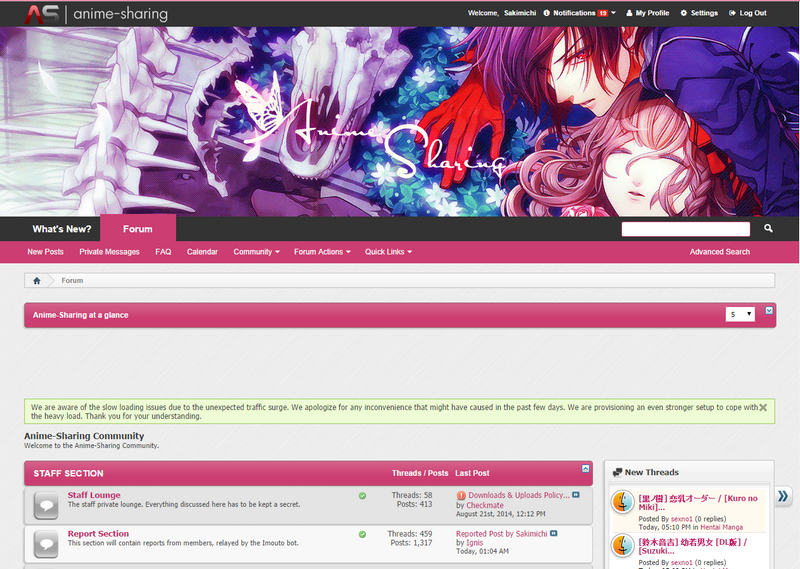Click the Forum breadcrumb text

click(x=72, y=281)
